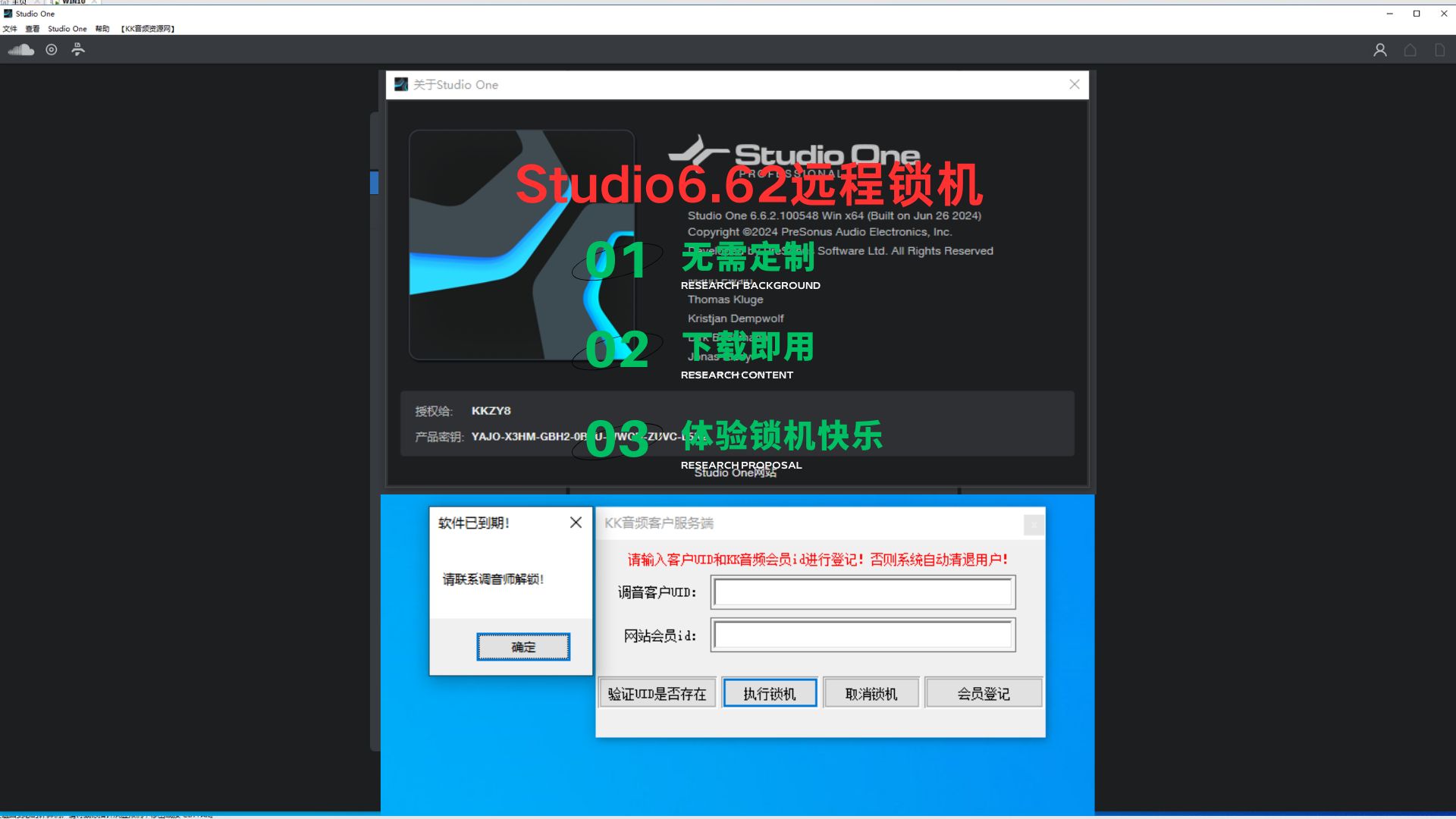Open the 帮助 menu
1456x819 pixels.
coord(102,29)
